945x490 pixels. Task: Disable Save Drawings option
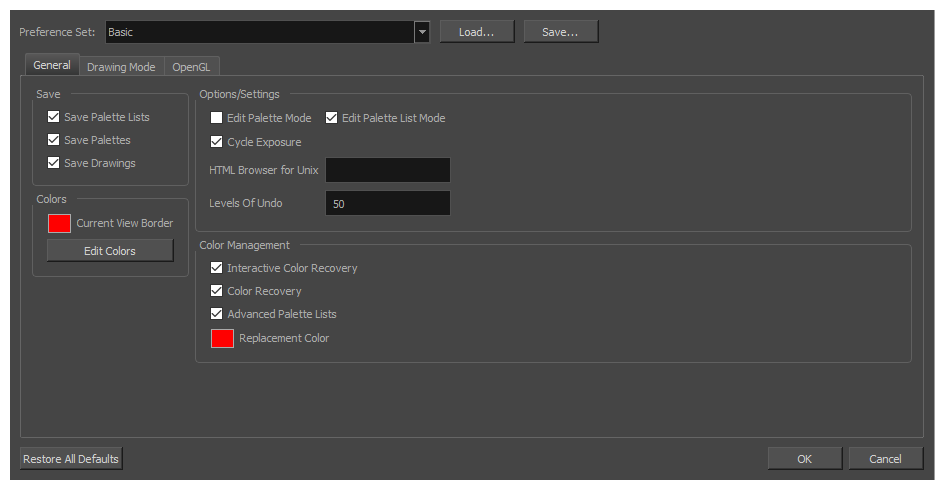click(54, 163)
